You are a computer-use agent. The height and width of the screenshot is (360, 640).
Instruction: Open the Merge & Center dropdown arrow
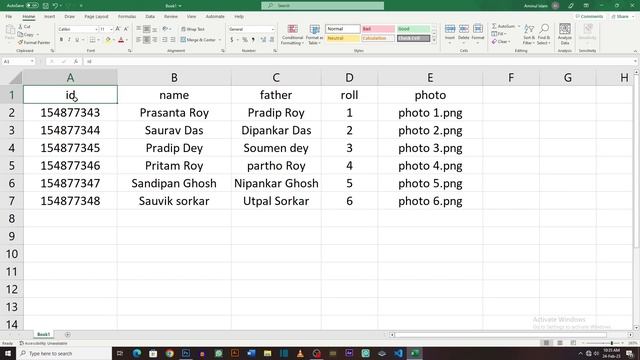(220, 40)
